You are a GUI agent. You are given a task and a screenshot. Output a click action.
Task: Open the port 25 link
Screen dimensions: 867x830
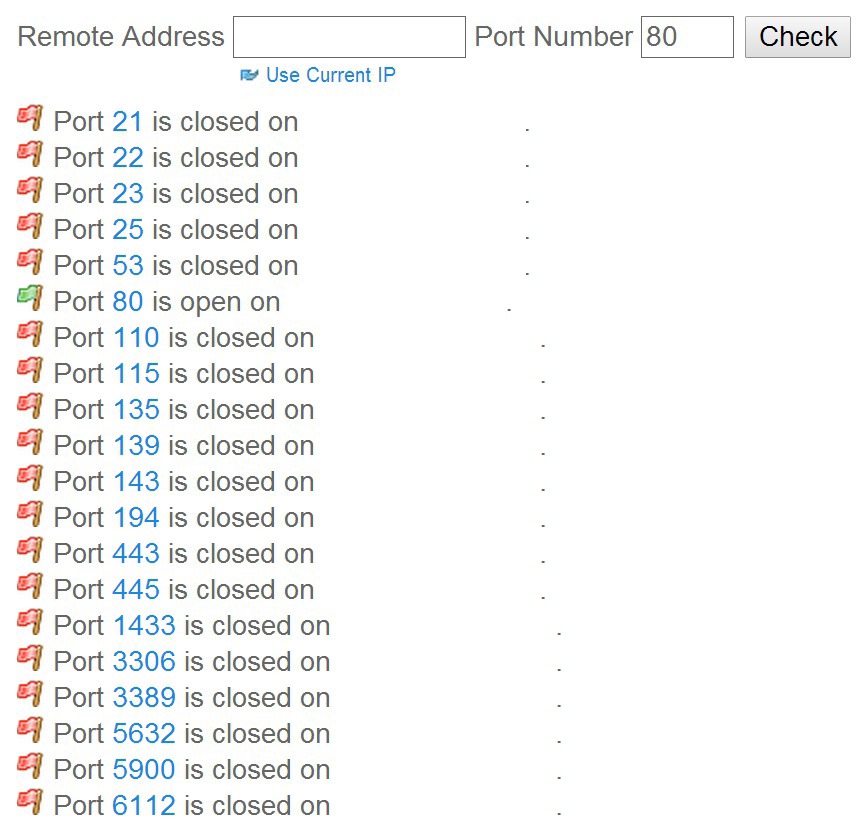(128, 229)
